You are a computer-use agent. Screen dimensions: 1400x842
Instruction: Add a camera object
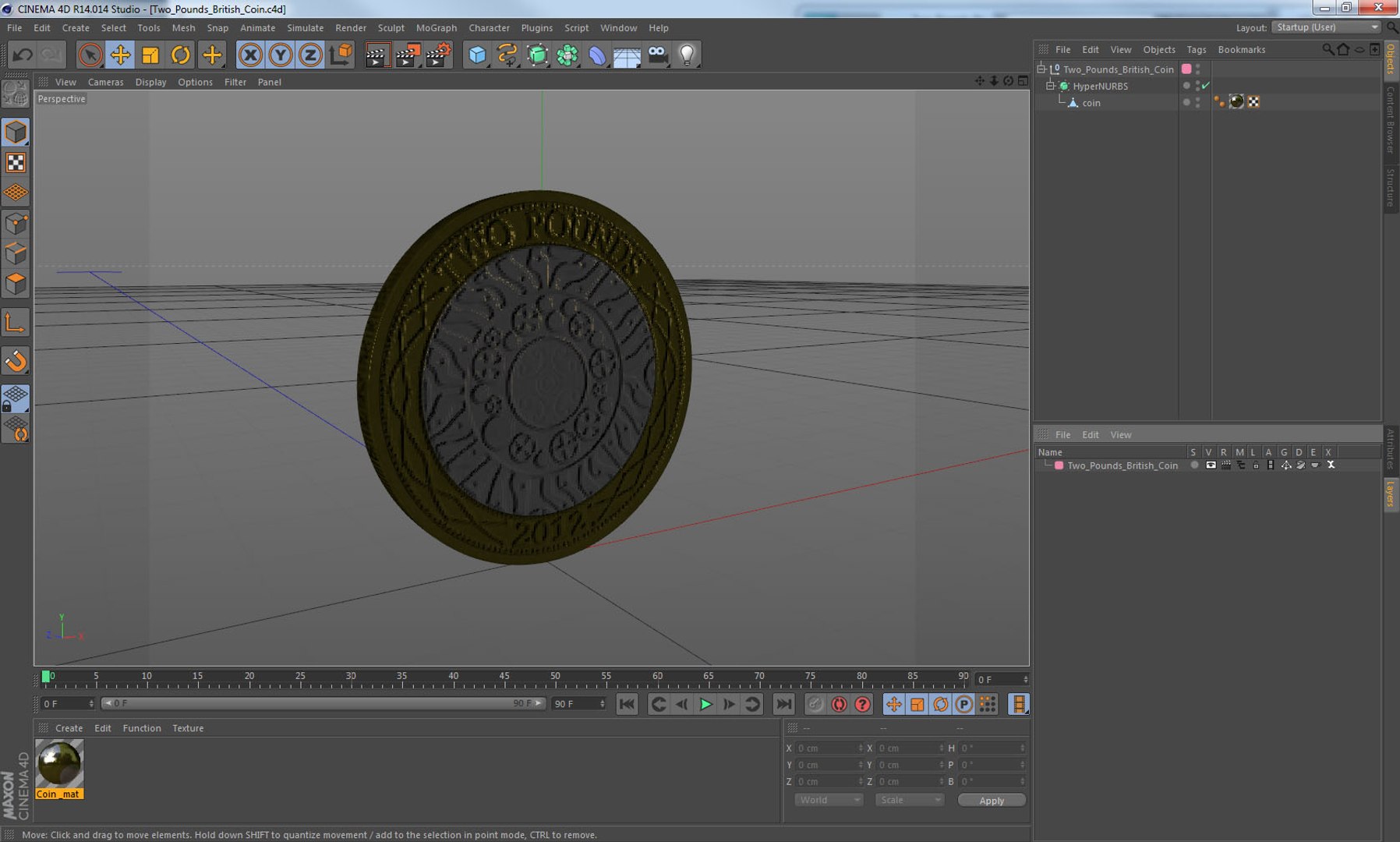(658, 55)
